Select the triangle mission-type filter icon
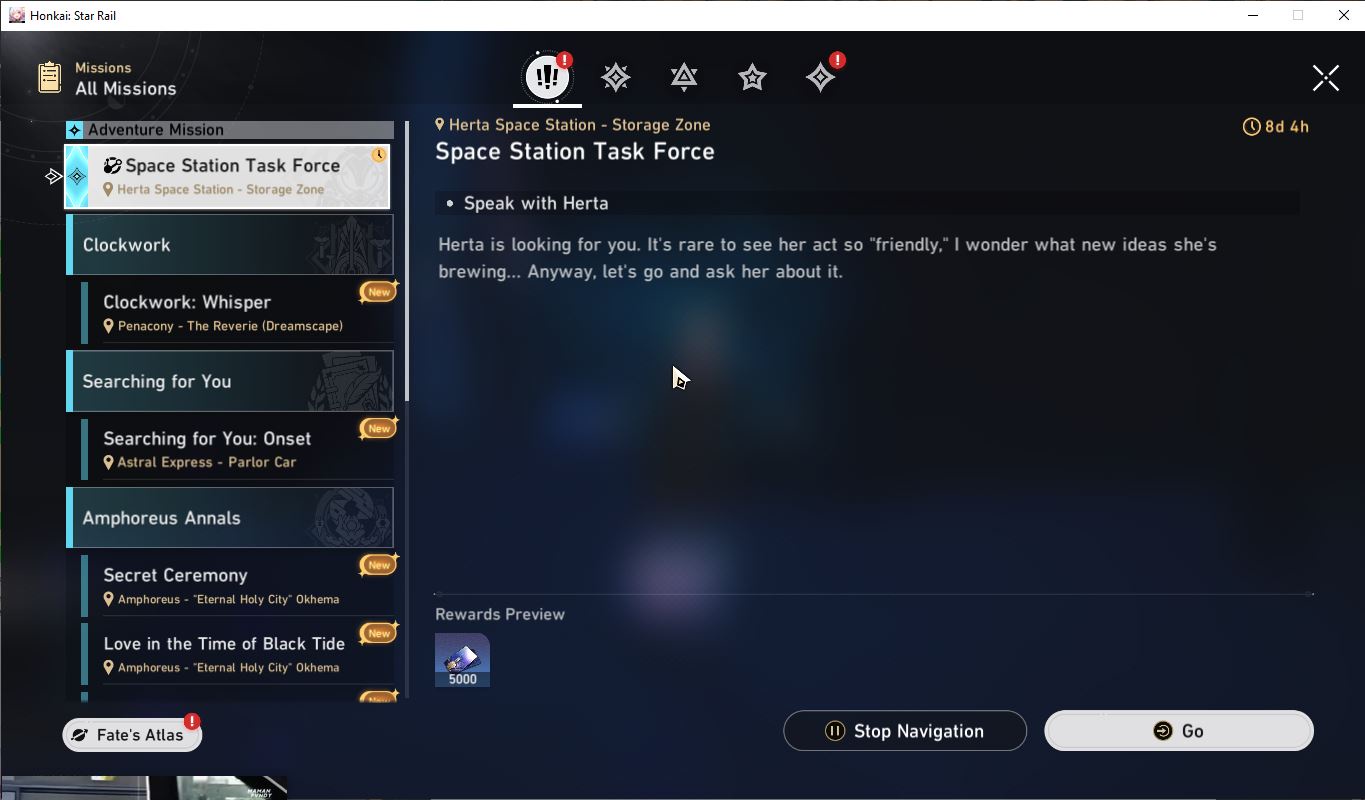 coord(684,77)
